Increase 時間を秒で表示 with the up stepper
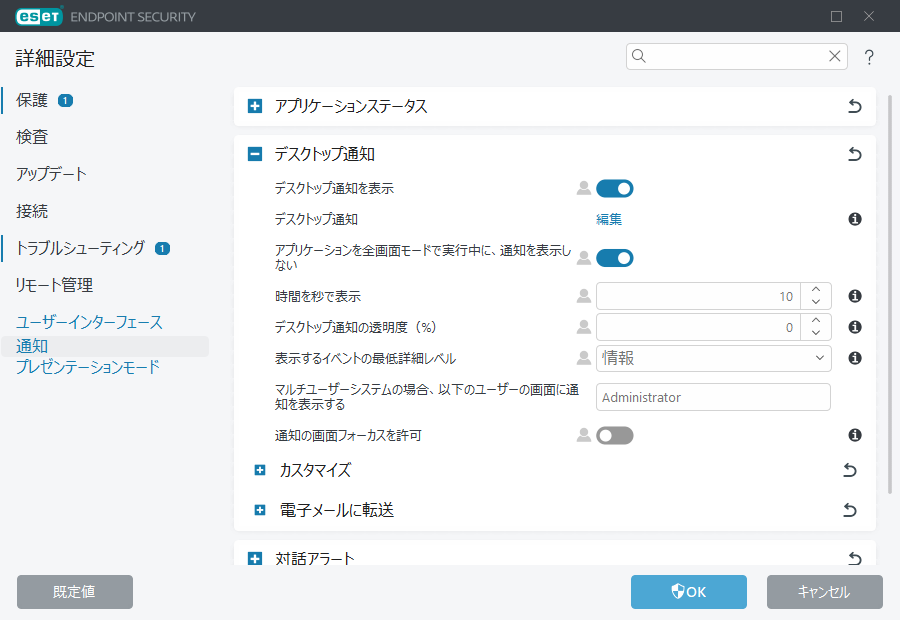 [816, 290]
